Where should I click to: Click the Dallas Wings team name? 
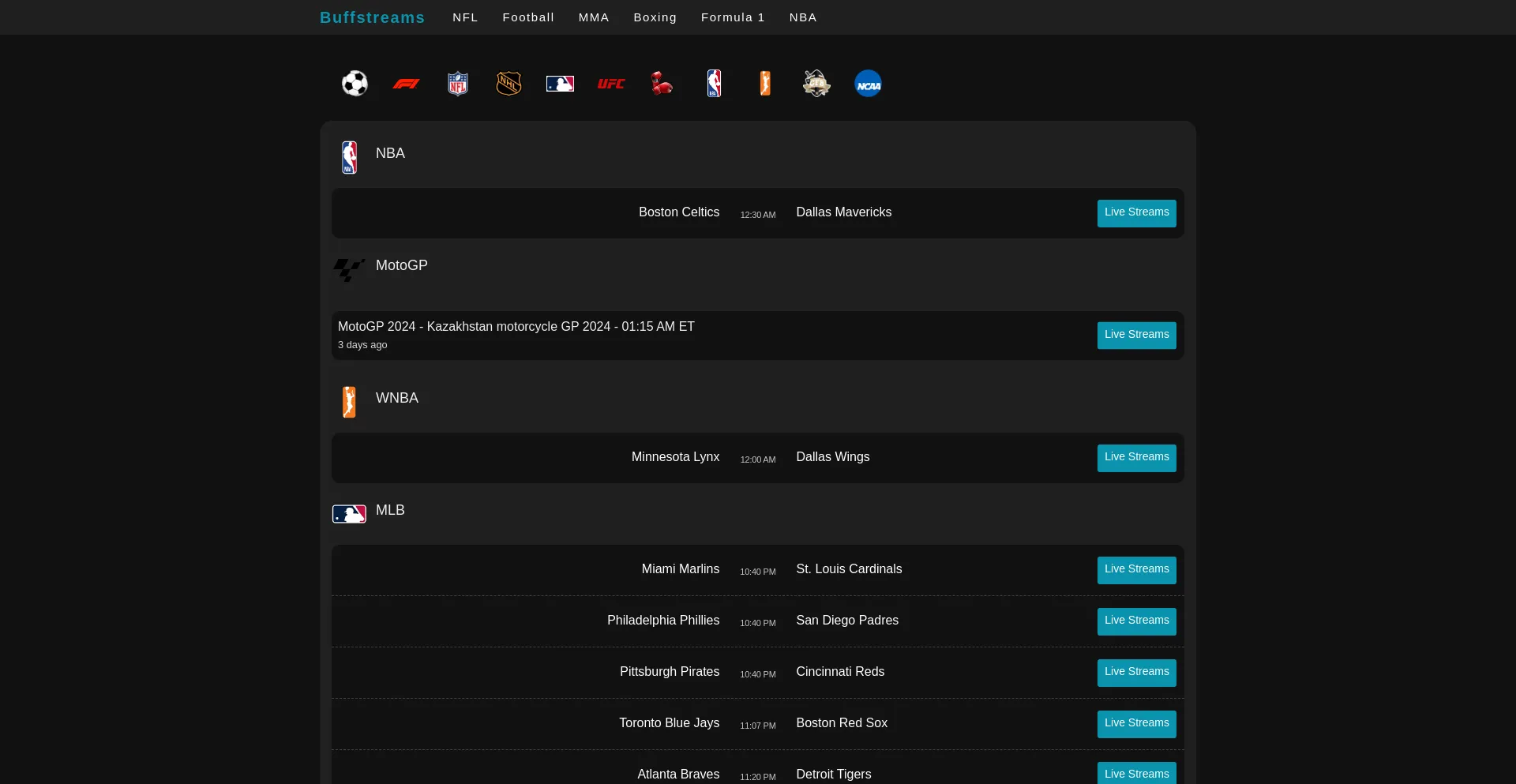(832, 457)
